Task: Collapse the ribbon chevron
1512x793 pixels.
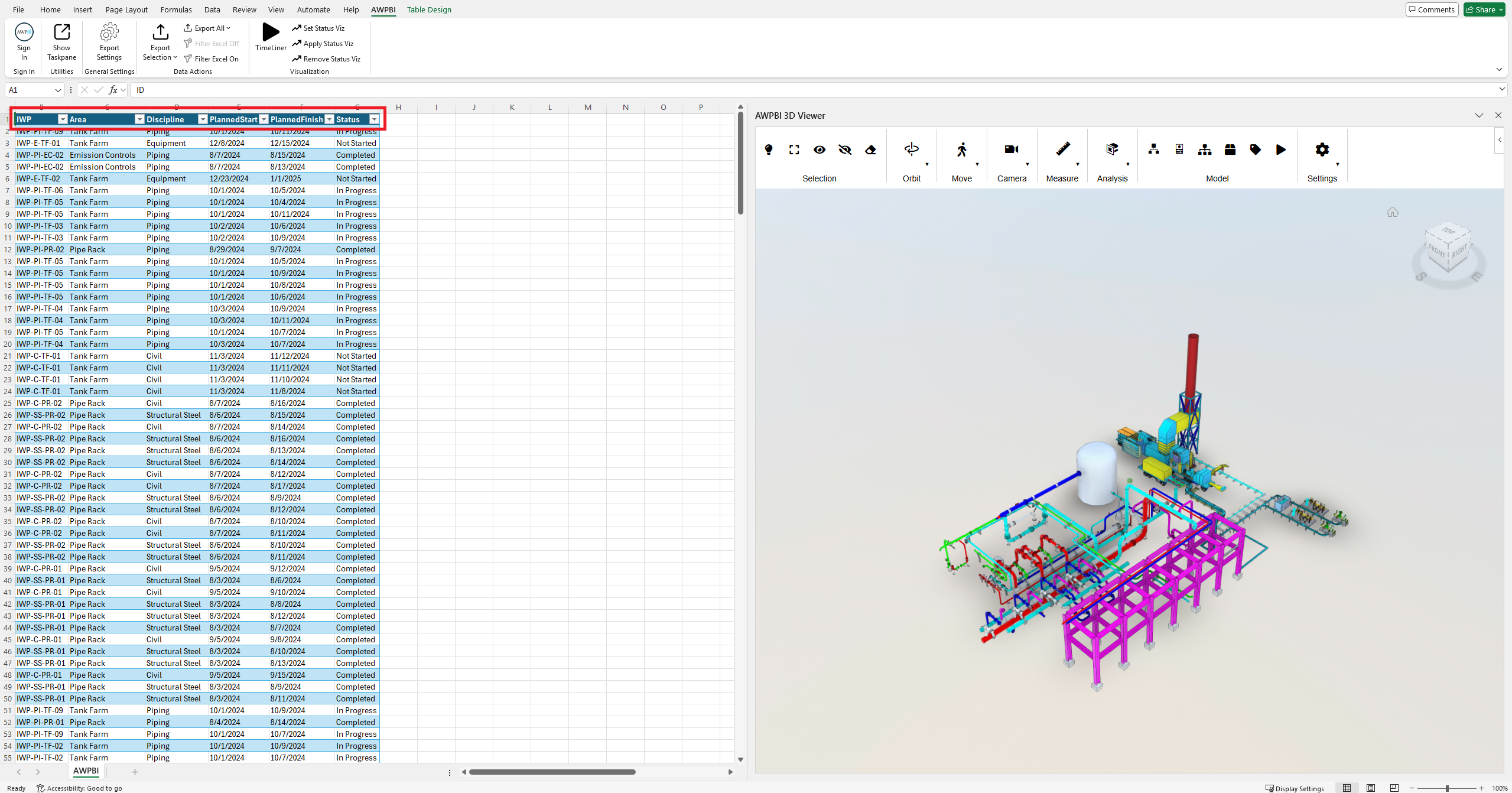Action: [x=1499, y=70]
